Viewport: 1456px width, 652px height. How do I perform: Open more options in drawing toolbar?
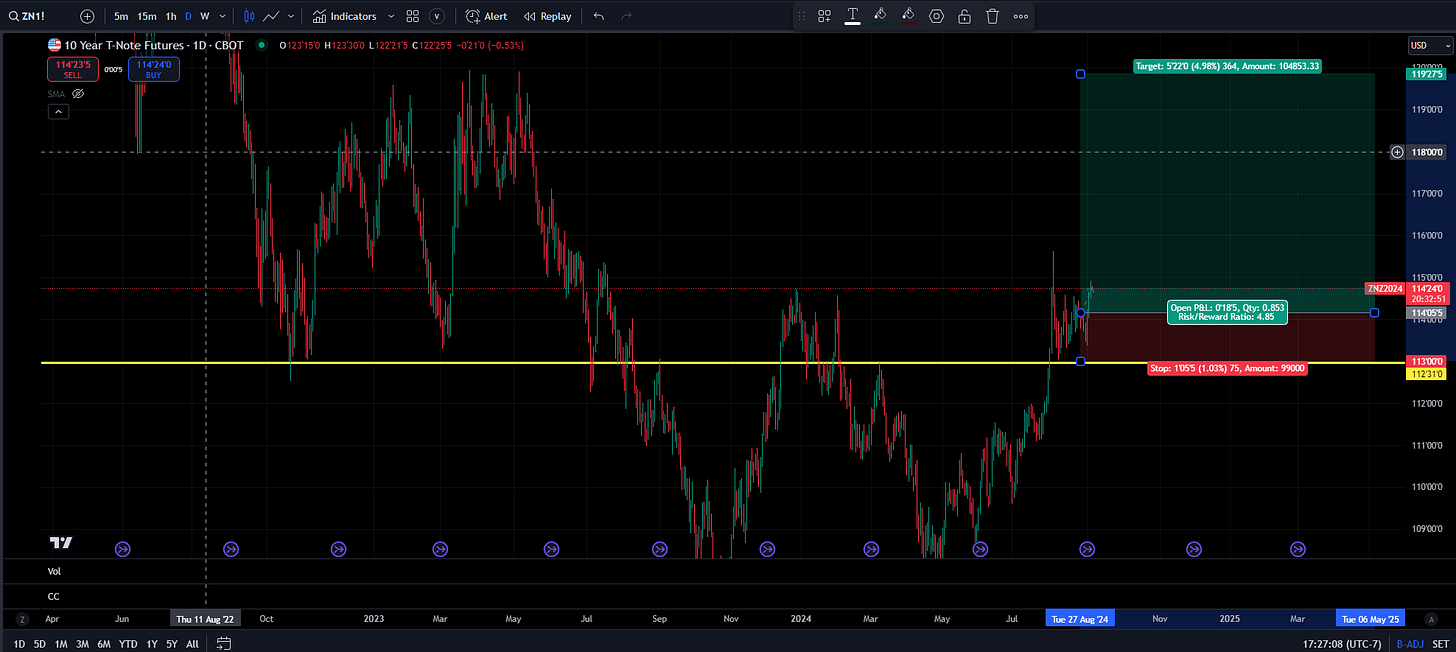tap(1020, 16)
